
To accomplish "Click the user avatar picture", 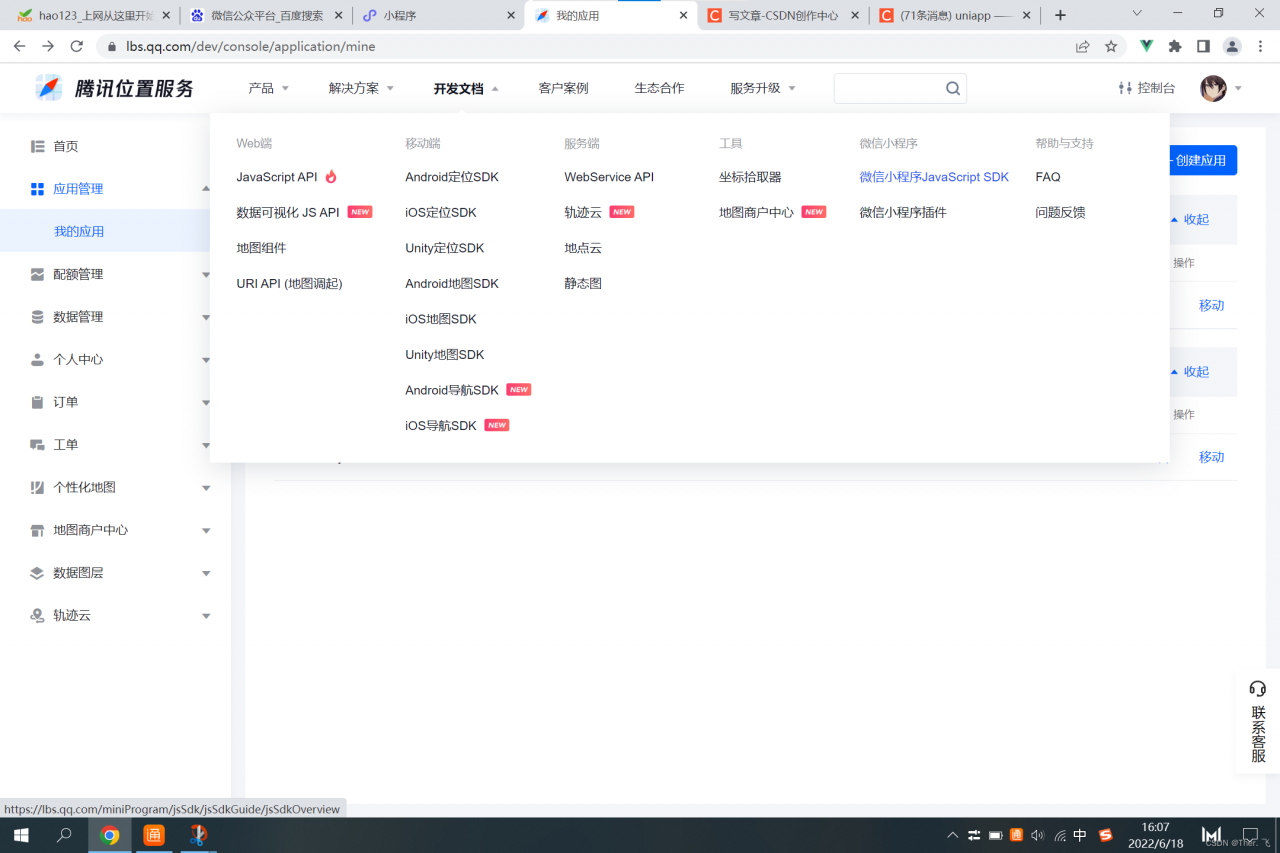I will 1213,88.
